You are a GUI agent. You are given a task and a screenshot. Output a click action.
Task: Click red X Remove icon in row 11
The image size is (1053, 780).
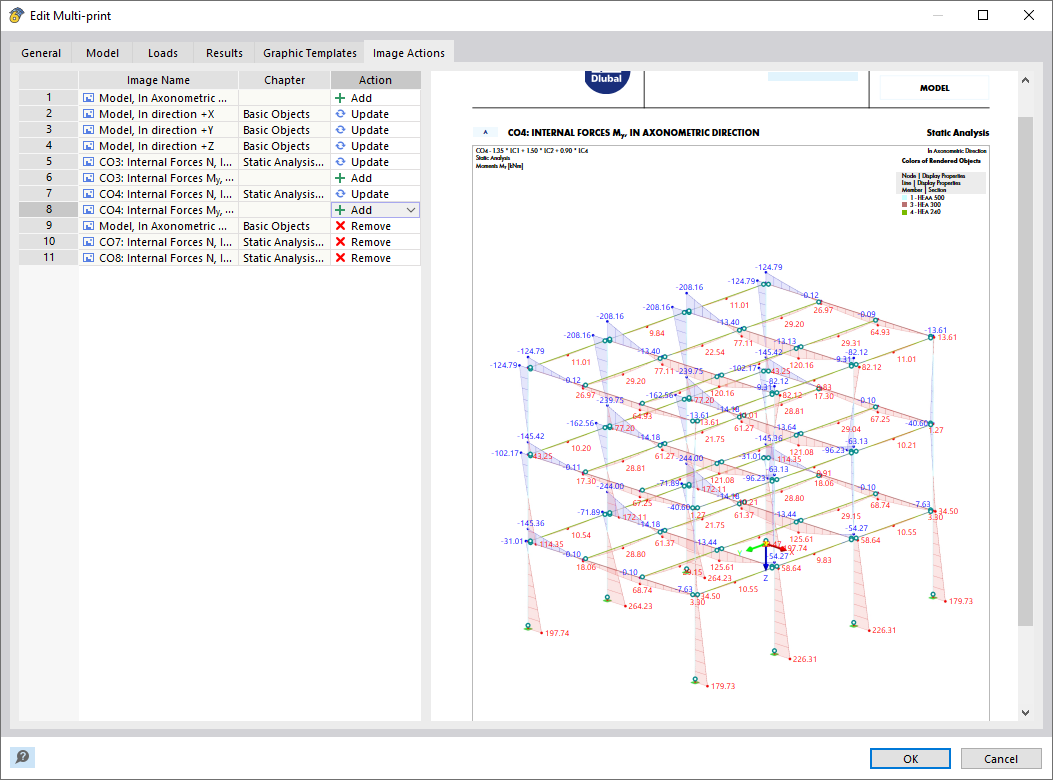[340, 258]
